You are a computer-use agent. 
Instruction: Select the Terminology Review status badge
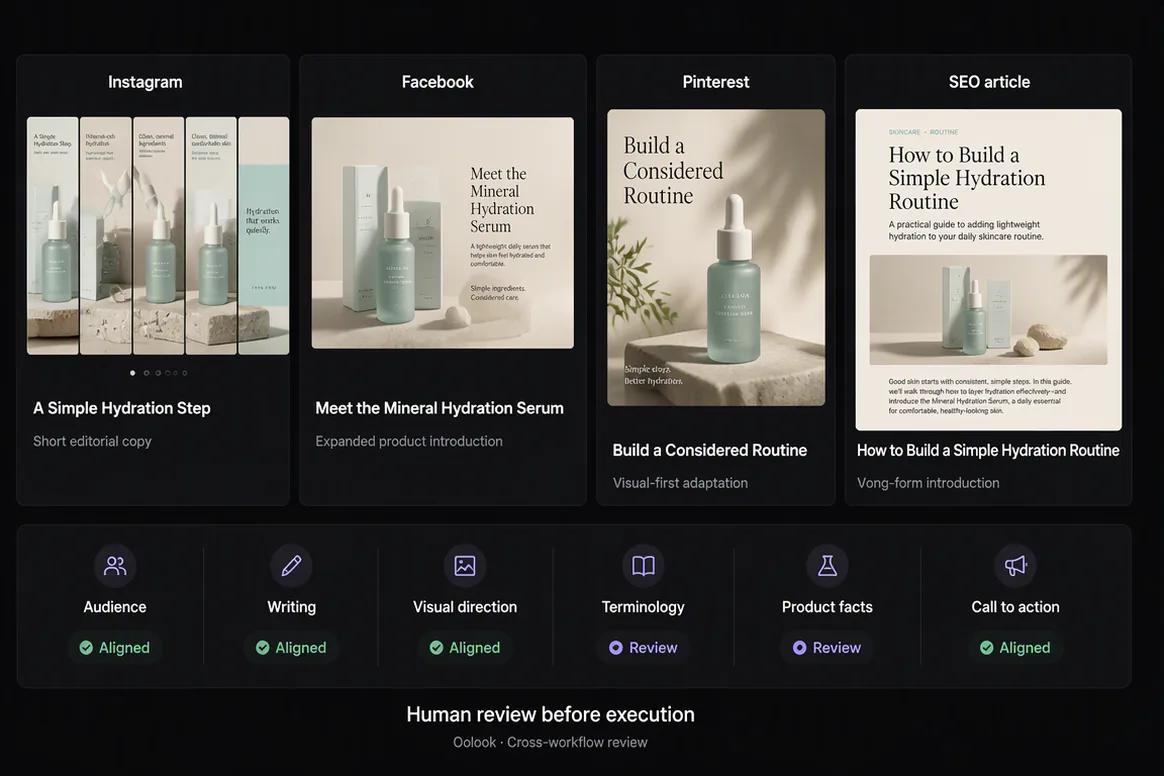(x=643, y=648)
